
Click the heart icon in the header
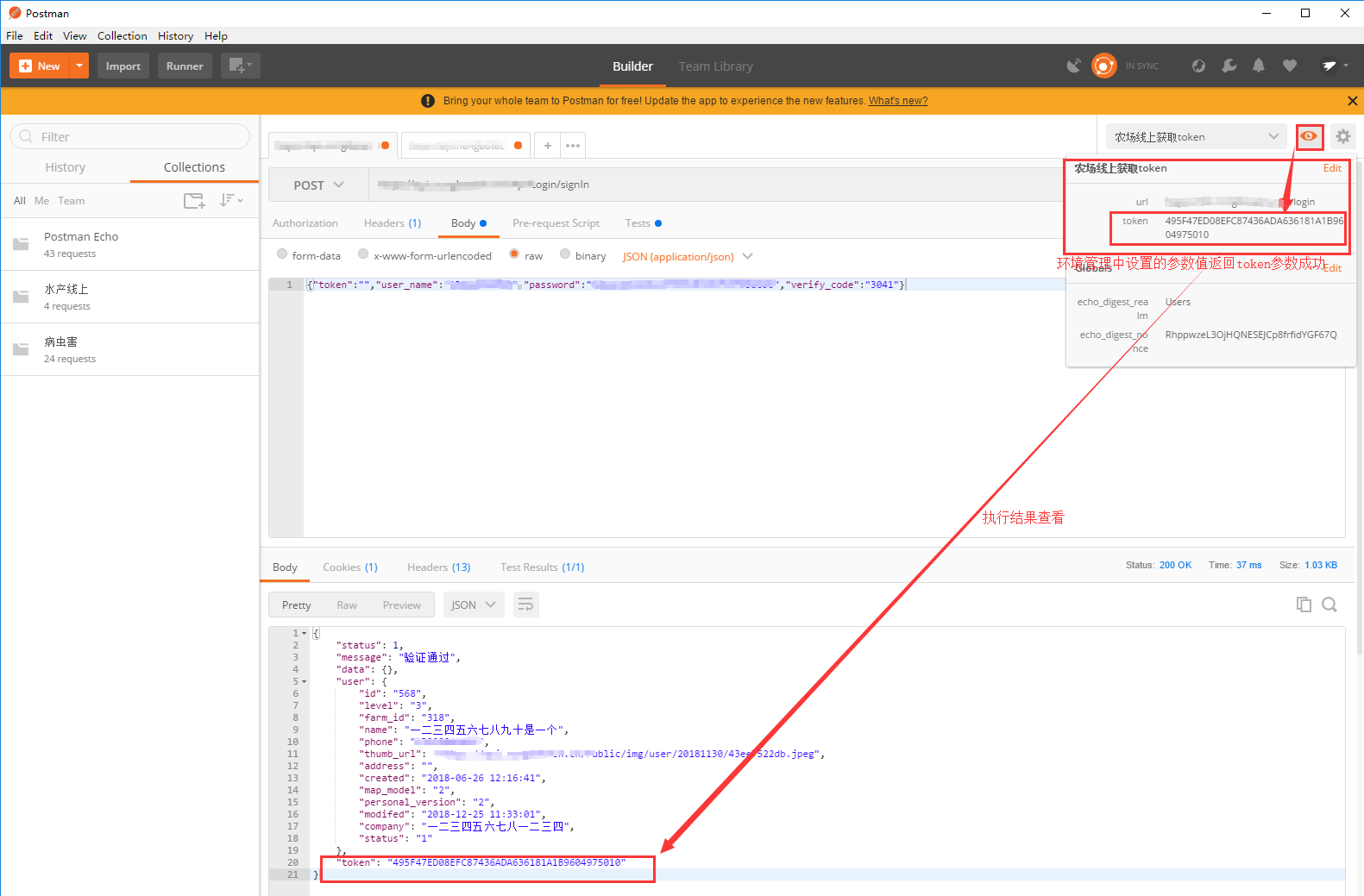pos(1289,66)
